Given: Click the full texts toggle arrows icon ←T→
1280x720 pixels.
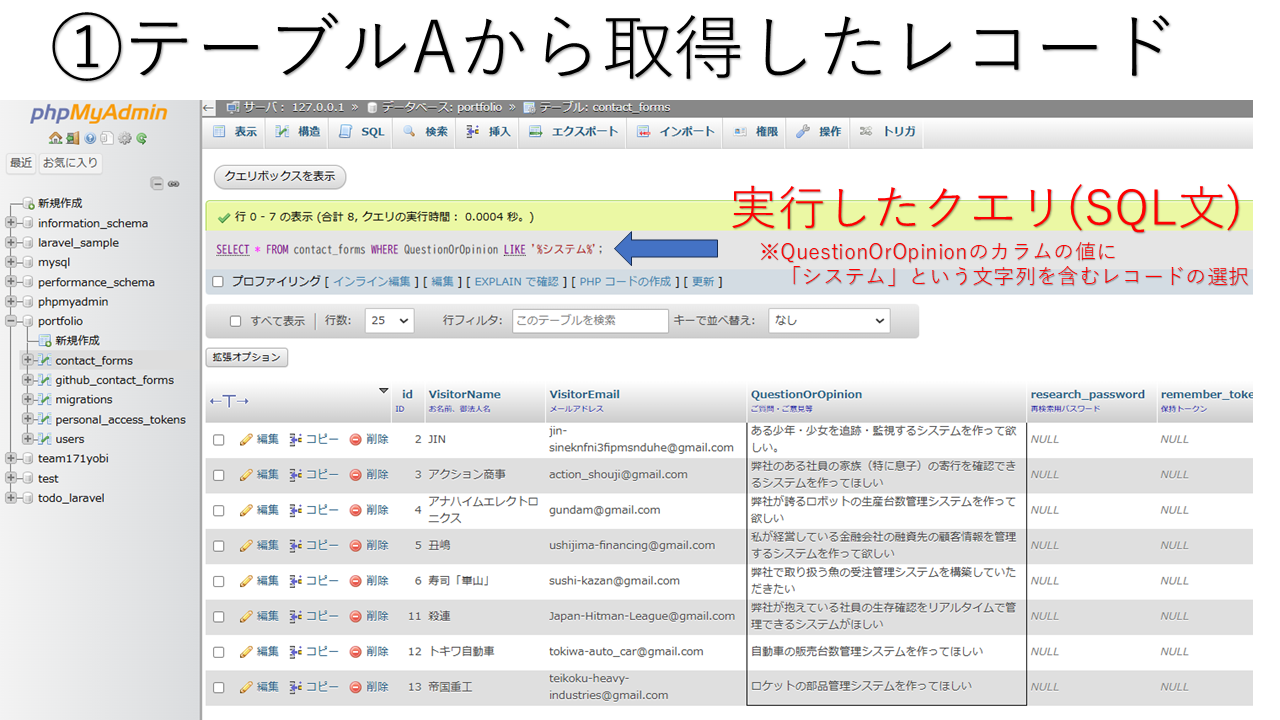Looking at the screenshot, I should pos(228,401).
